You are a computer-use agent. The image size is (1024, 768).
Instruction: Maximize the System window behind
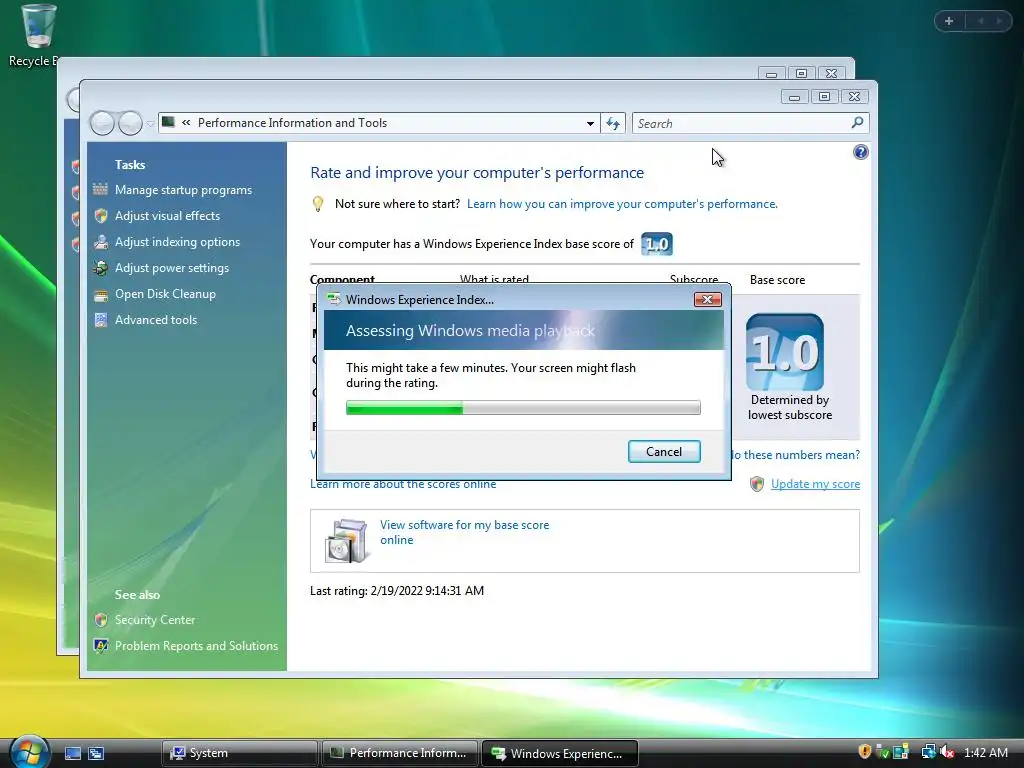click(x=801, y=73)
